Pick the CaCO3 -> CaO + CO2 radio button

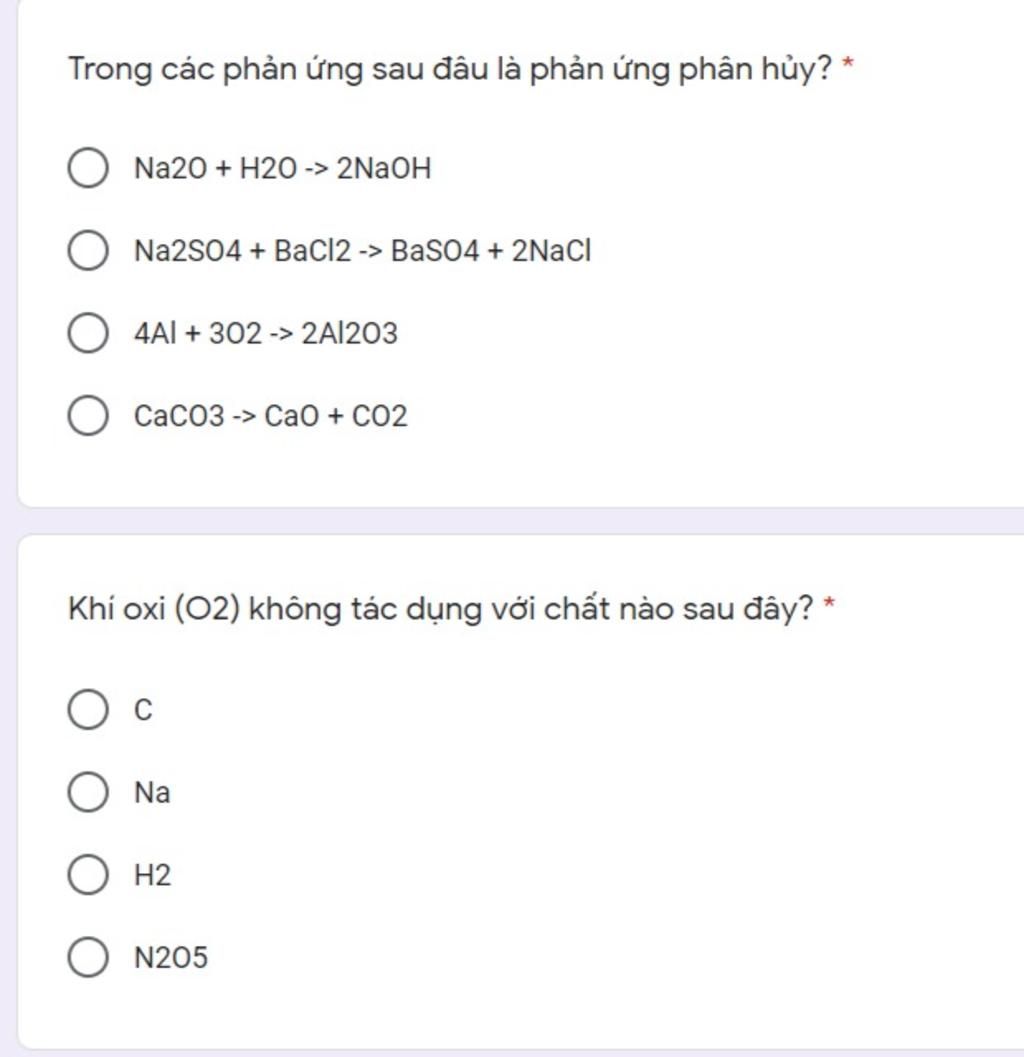(x=88, y=415)
